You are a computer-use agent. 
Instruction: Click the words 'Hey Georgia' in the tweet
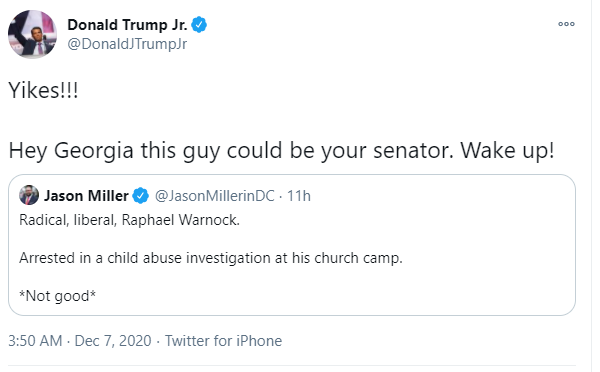tap(71, 150)
